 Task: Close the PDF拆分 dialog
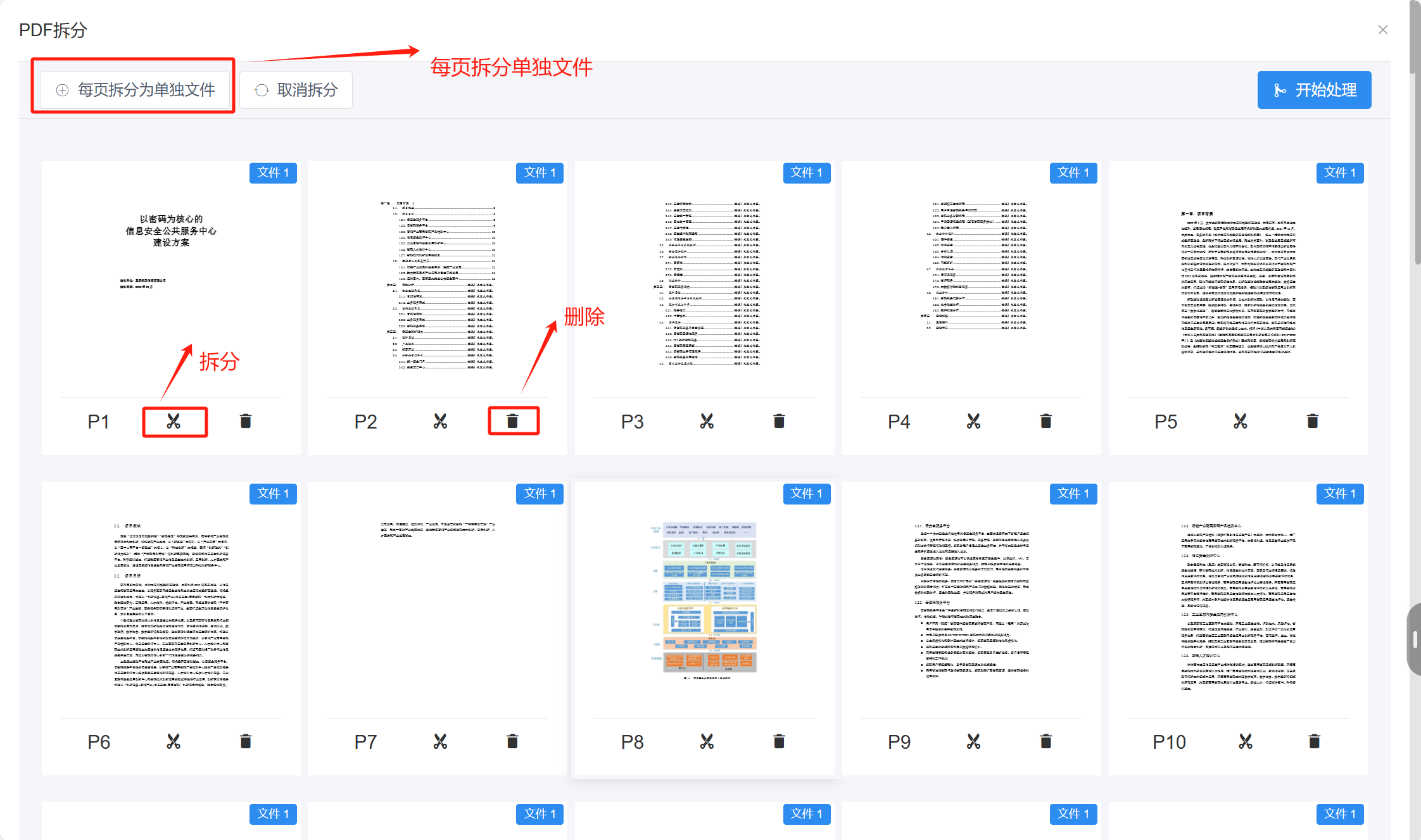tap(1382, 30)
